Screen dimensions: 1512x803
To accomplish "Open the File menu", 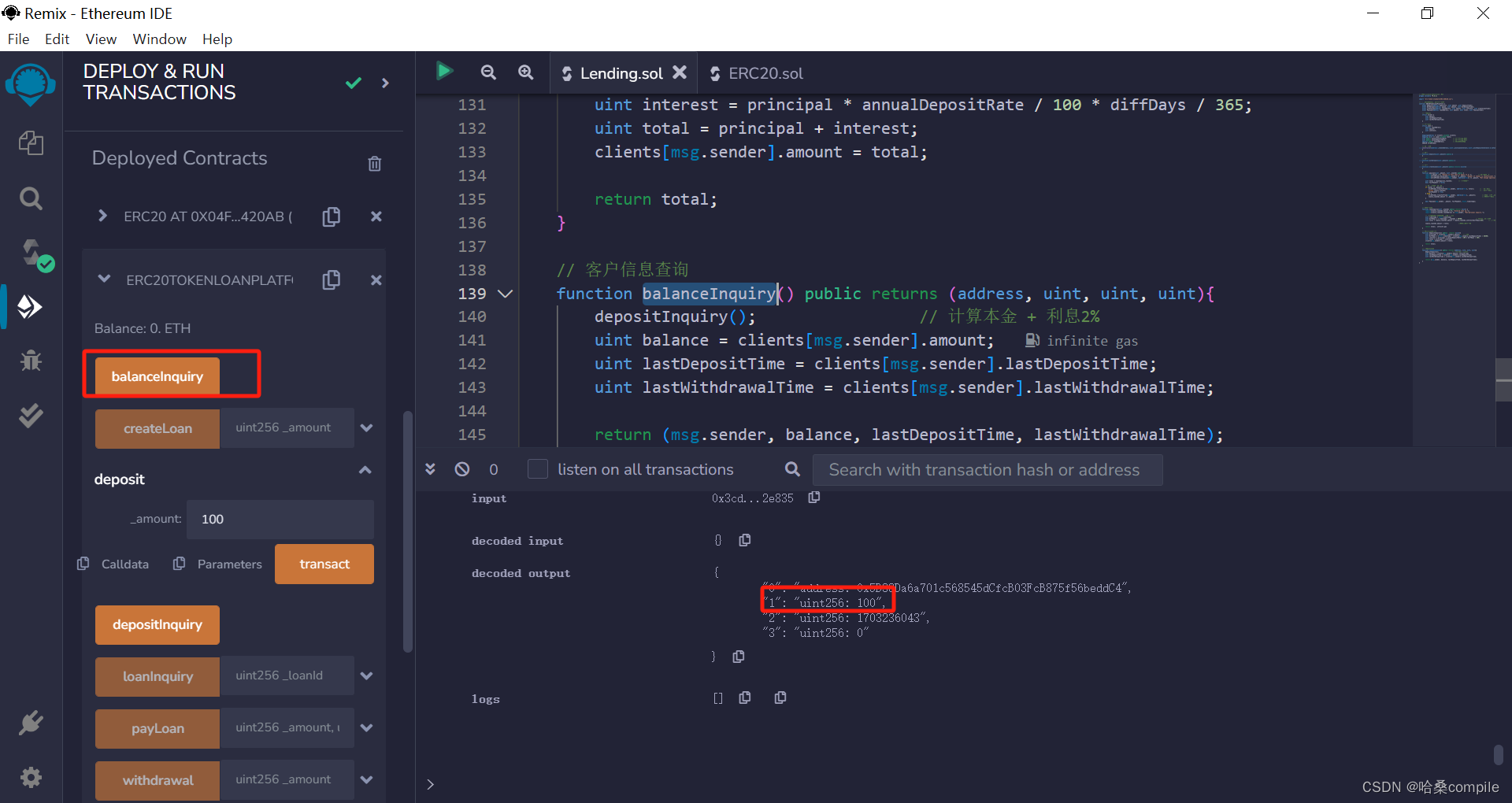I will point(18,39).
